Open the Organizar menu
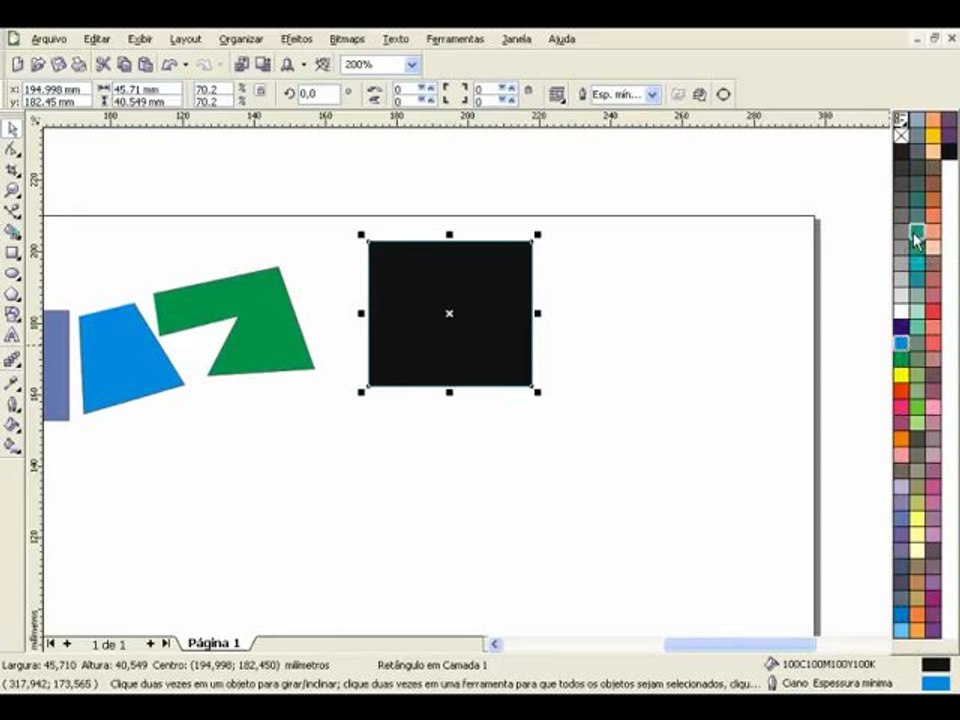This screenshot has height=720, width=960. [x=241, y=39]
